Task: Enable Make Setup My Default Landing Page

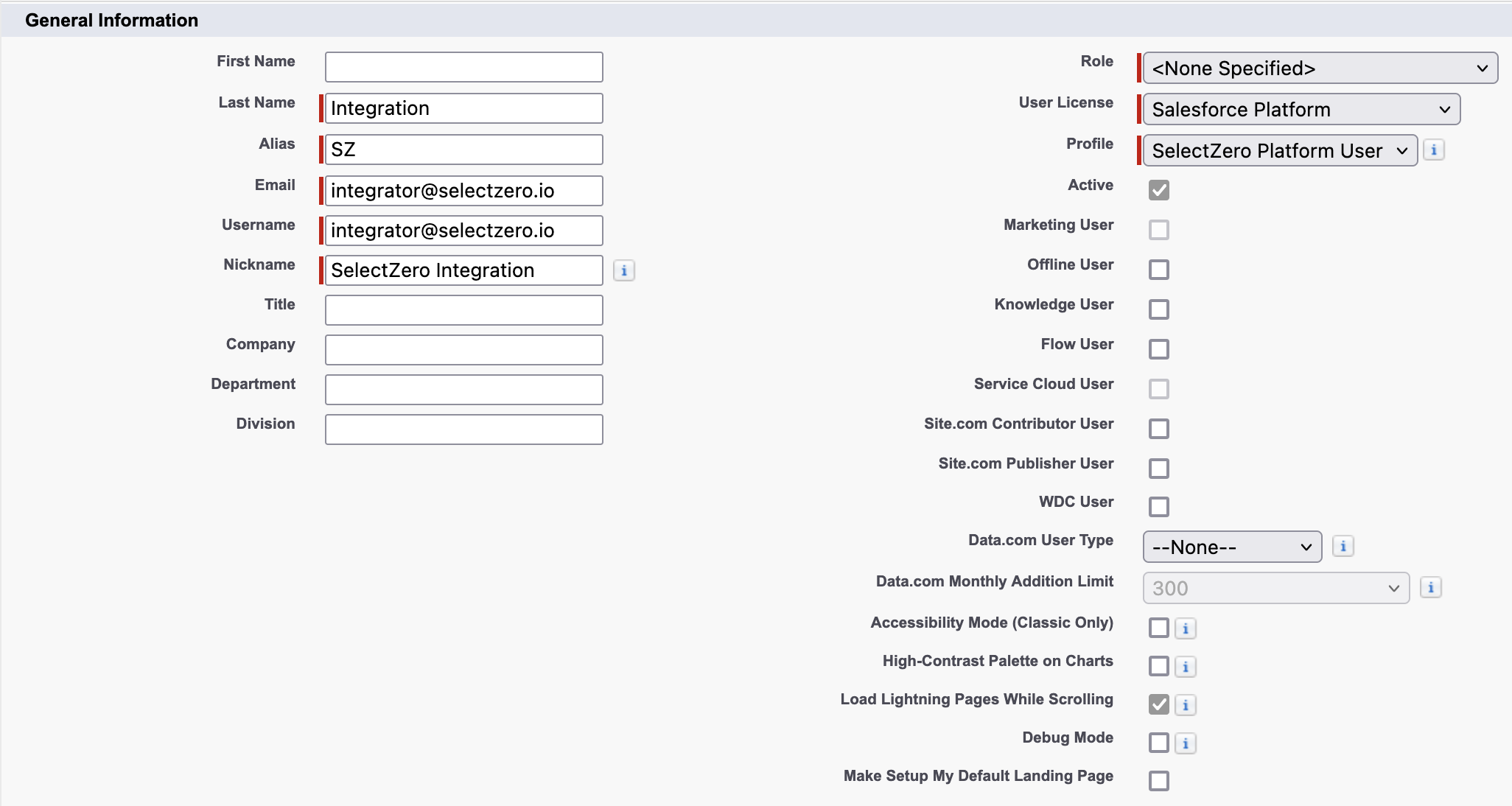Action: (x=1158, y=781)
